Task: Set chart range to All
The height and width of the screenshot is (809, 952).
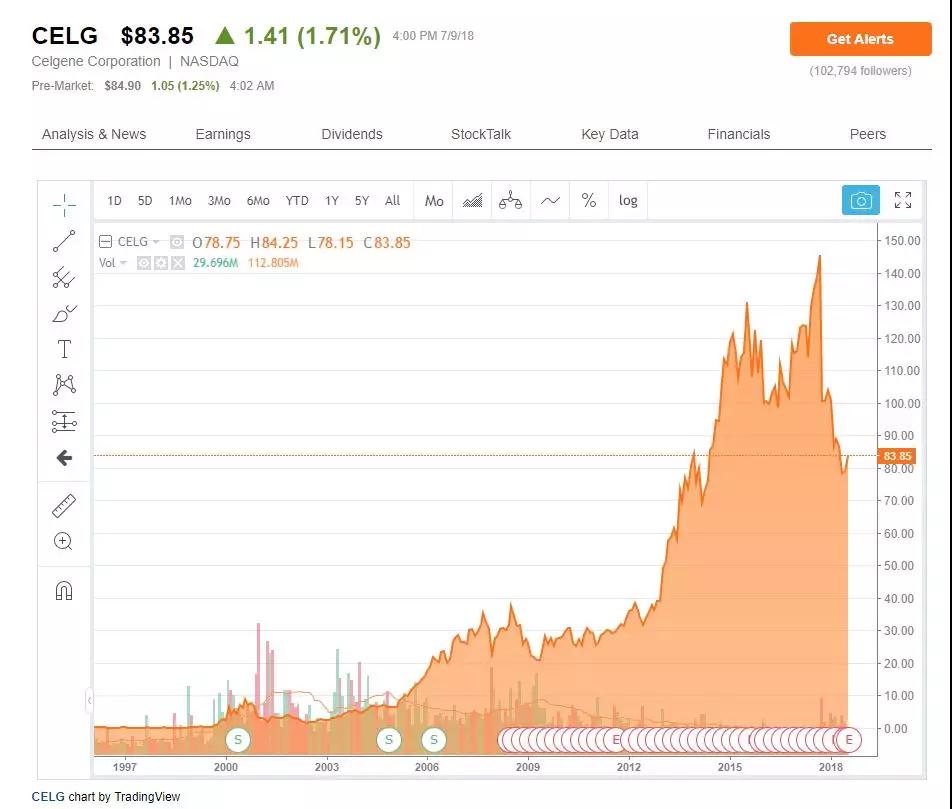Action: pyautogui.click(x=392, y=200)
